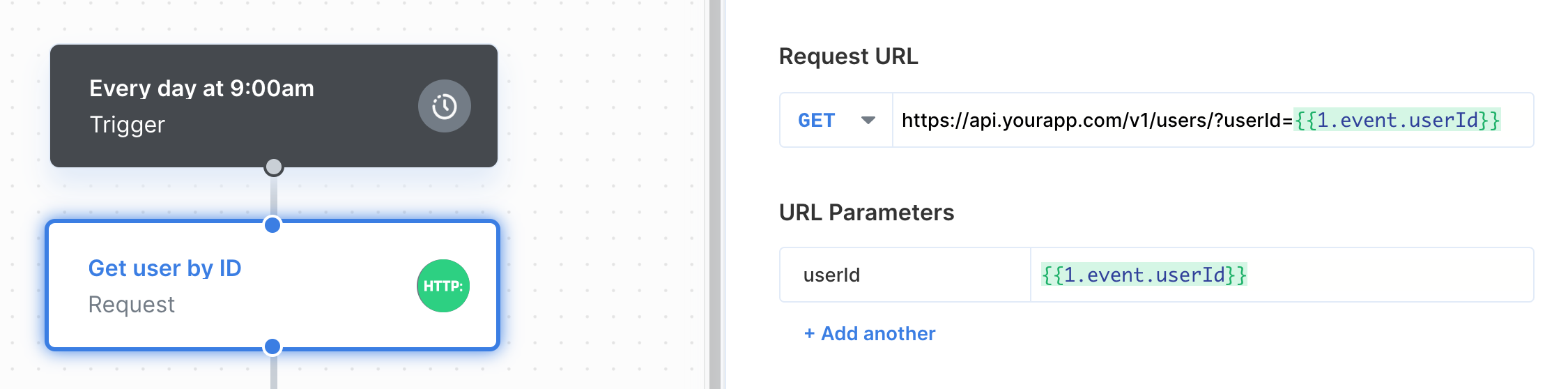Click the userId parameter key field

coord(905,275)
